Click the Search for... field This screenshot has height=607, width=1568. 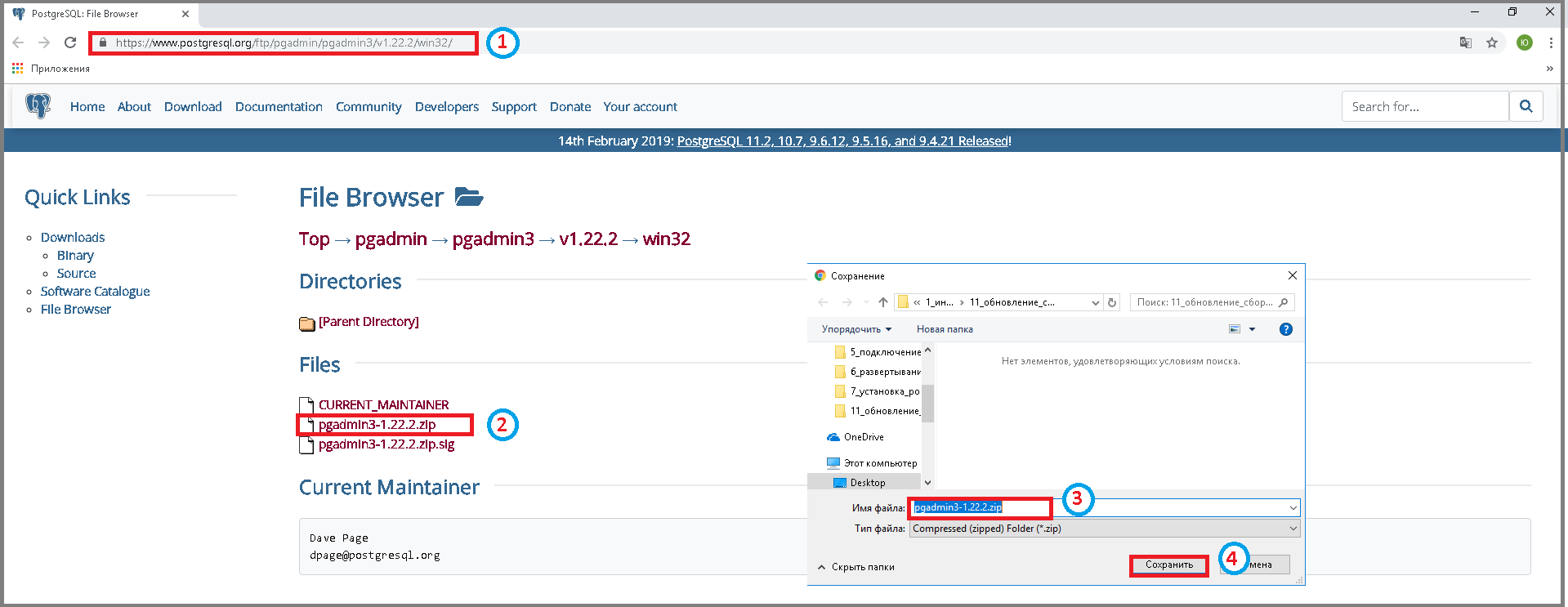[1425, 106]
